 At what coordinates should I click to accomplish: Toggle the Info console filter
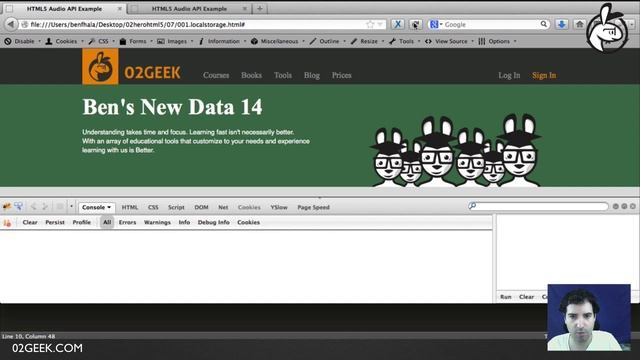[184, 222]
